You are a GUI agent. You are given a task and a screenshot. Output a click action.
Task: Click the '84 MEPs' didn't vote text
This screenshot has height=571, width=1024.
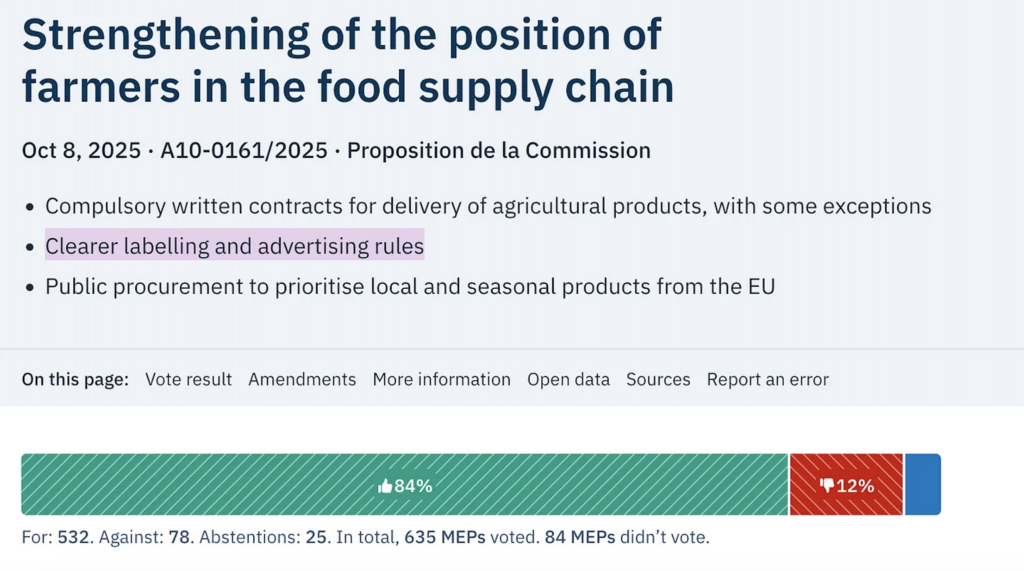(x=579, y=538)
